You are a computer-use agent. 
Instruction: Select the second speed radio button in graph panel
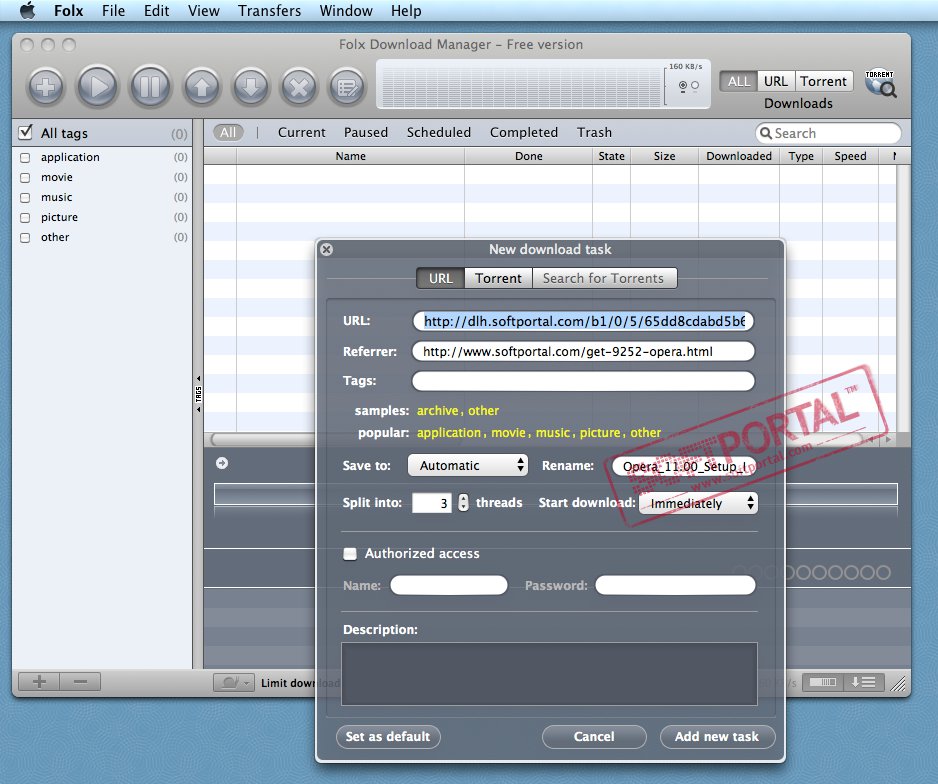[695, 86]
